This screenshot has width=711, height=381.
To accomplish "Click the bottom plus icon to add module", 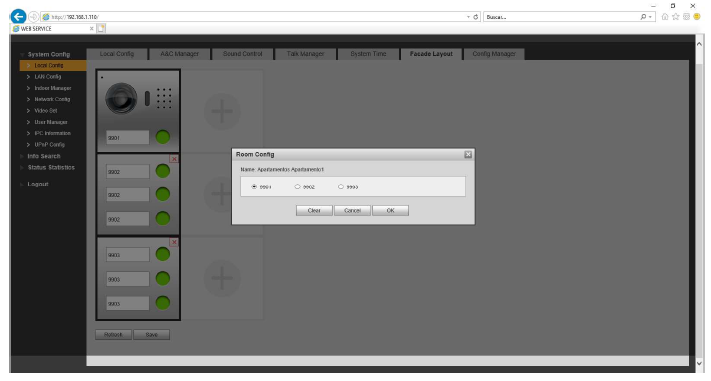I will click(222, 278).
